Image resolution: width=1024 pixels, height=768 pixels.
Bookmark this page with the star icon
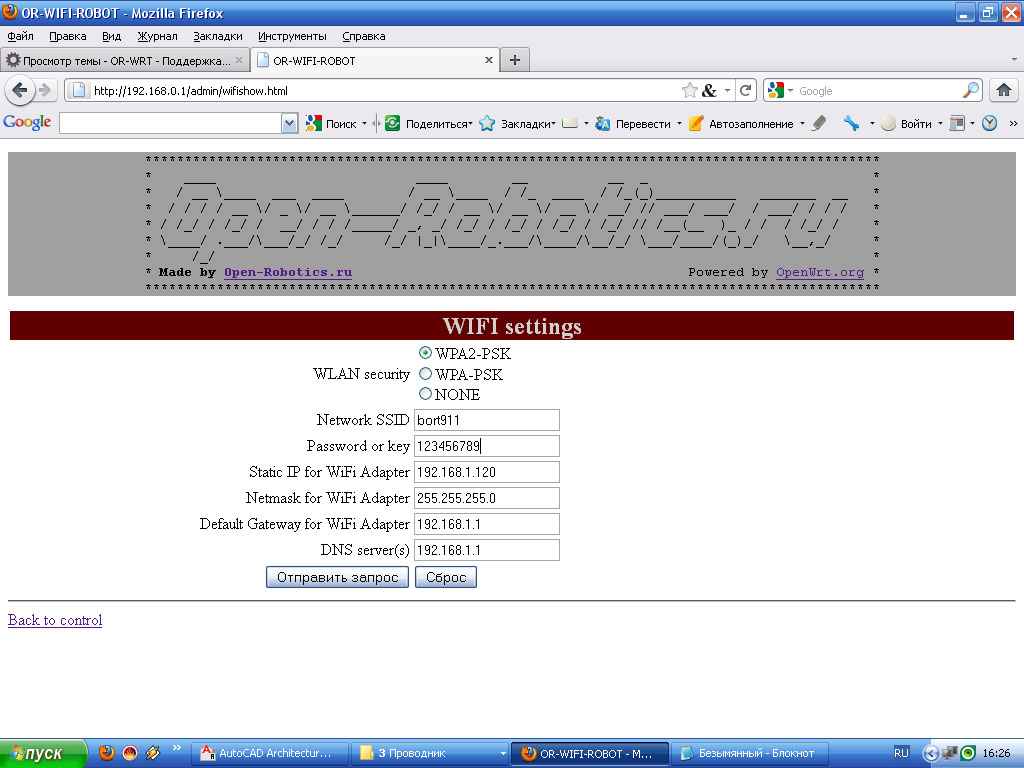690,91
